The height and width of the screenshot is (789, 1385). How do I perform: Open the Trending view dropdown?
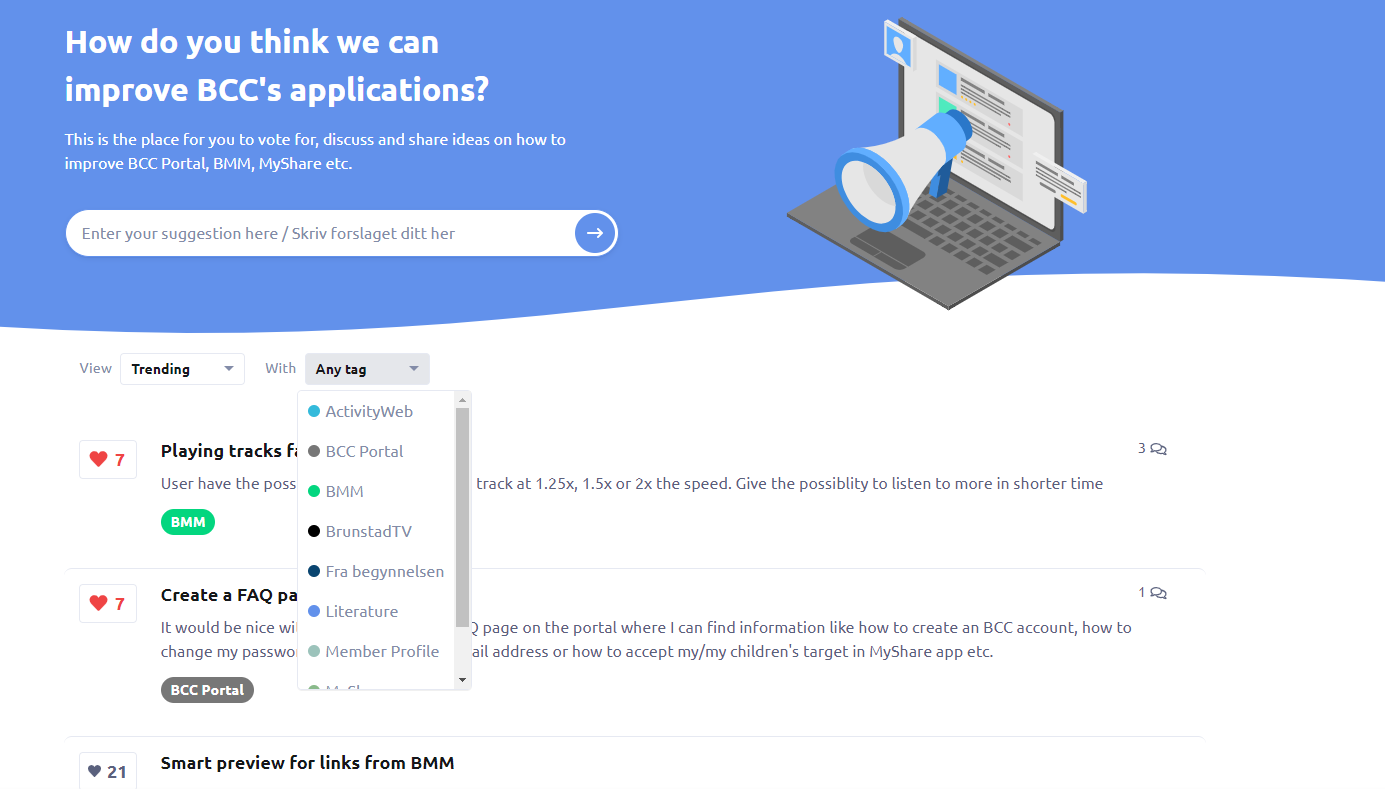[x=182, y=369]
